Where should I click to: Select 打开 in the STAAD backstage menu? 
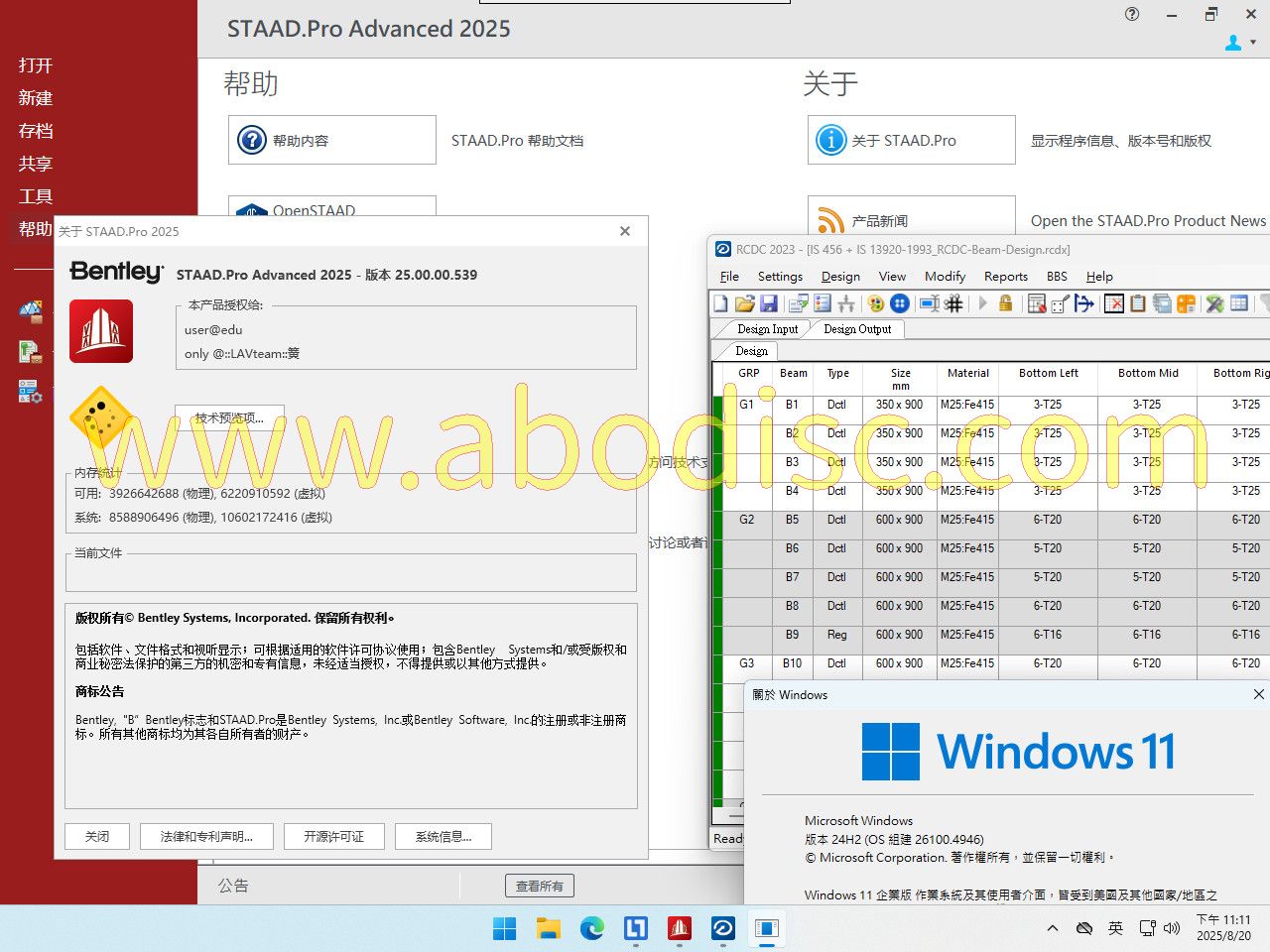pos(36,65)
